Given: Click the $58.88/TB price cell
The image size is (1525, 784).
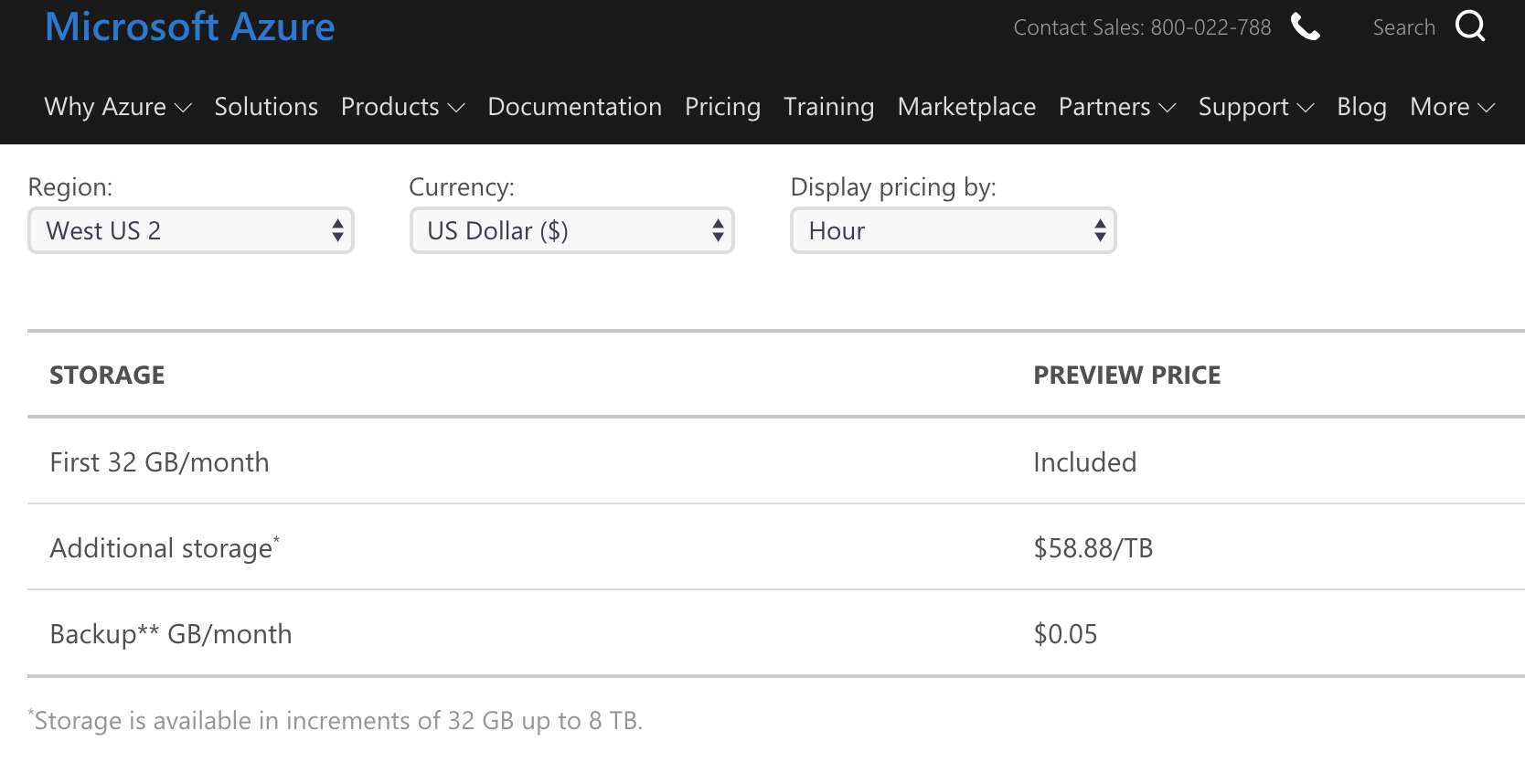Looking at the screenshot, I should [x=1093, y=547].
